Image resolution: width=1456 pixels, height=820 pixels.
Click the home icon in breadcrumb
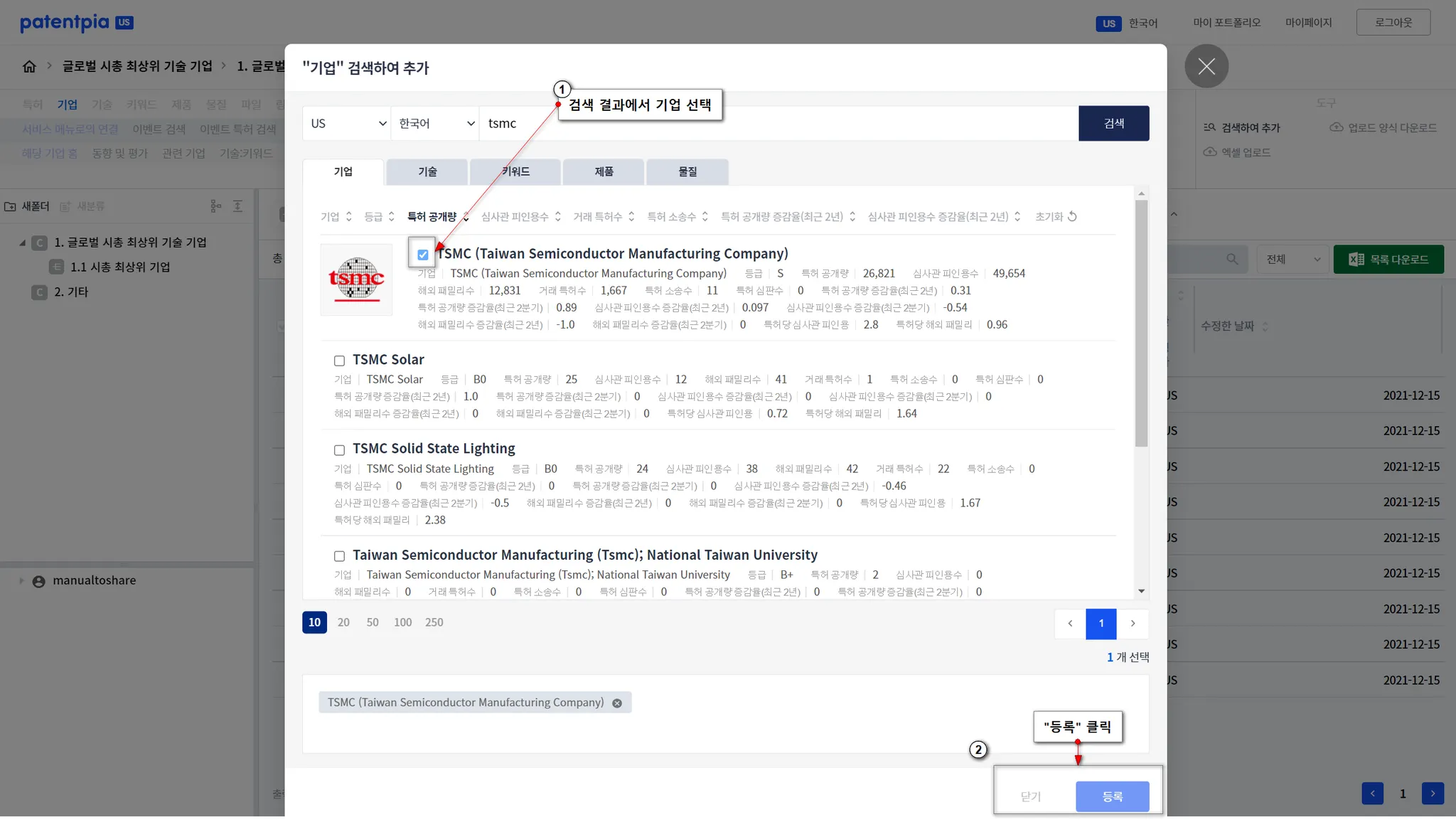click(x=29, y=66)
